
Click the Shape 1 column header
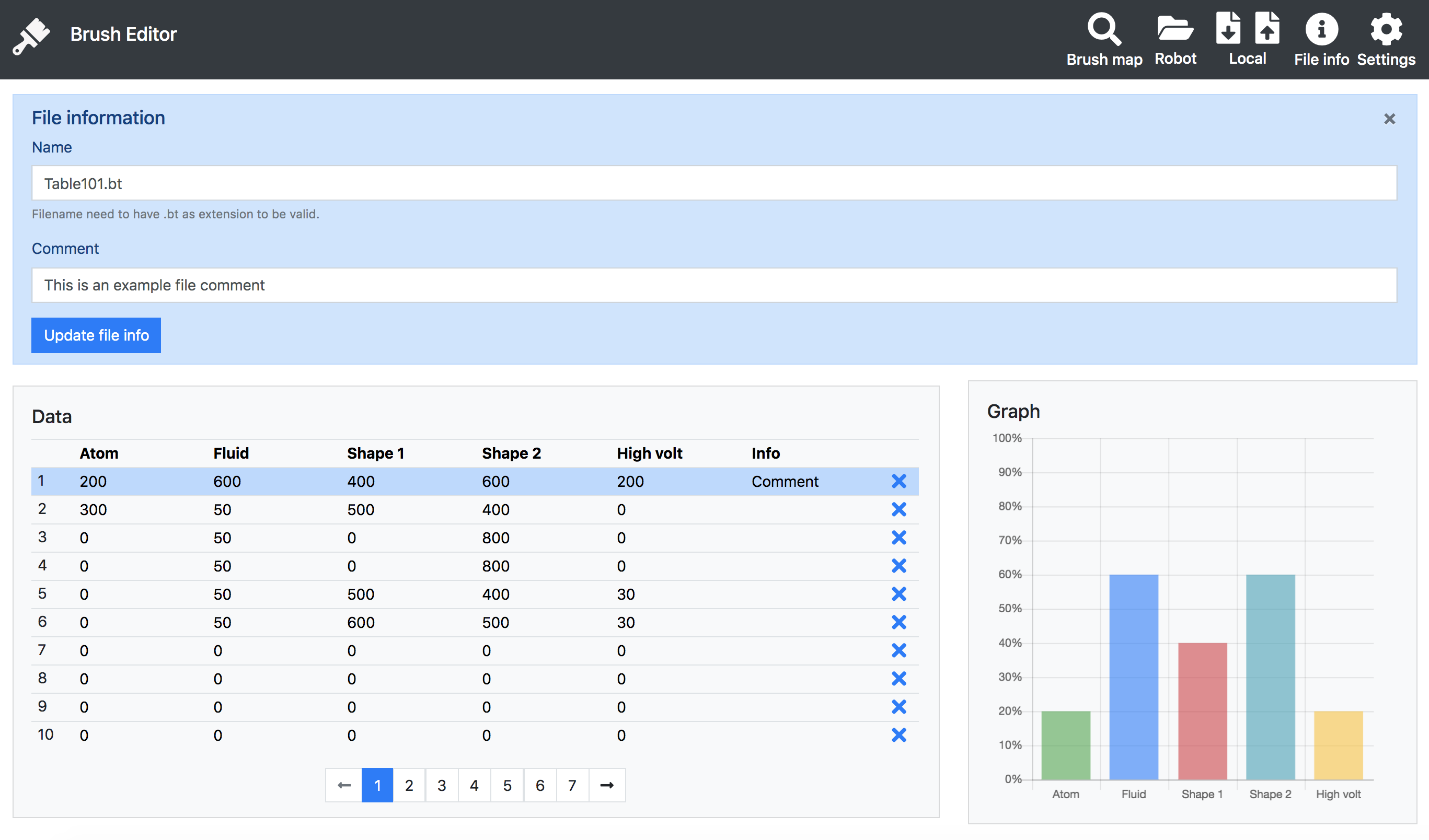(375, 453)
